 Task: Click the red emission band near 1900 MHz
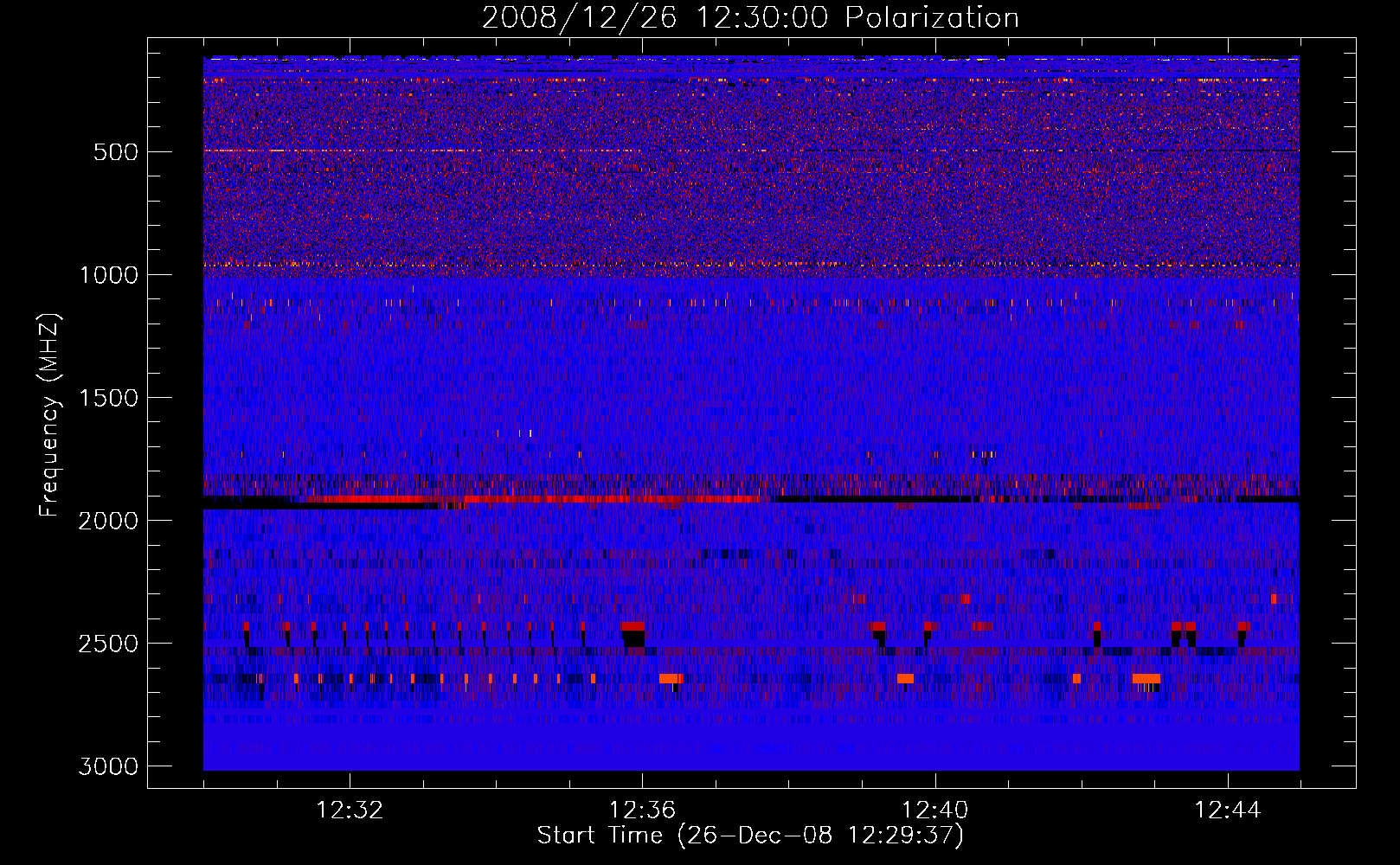[x=532, y=499]
